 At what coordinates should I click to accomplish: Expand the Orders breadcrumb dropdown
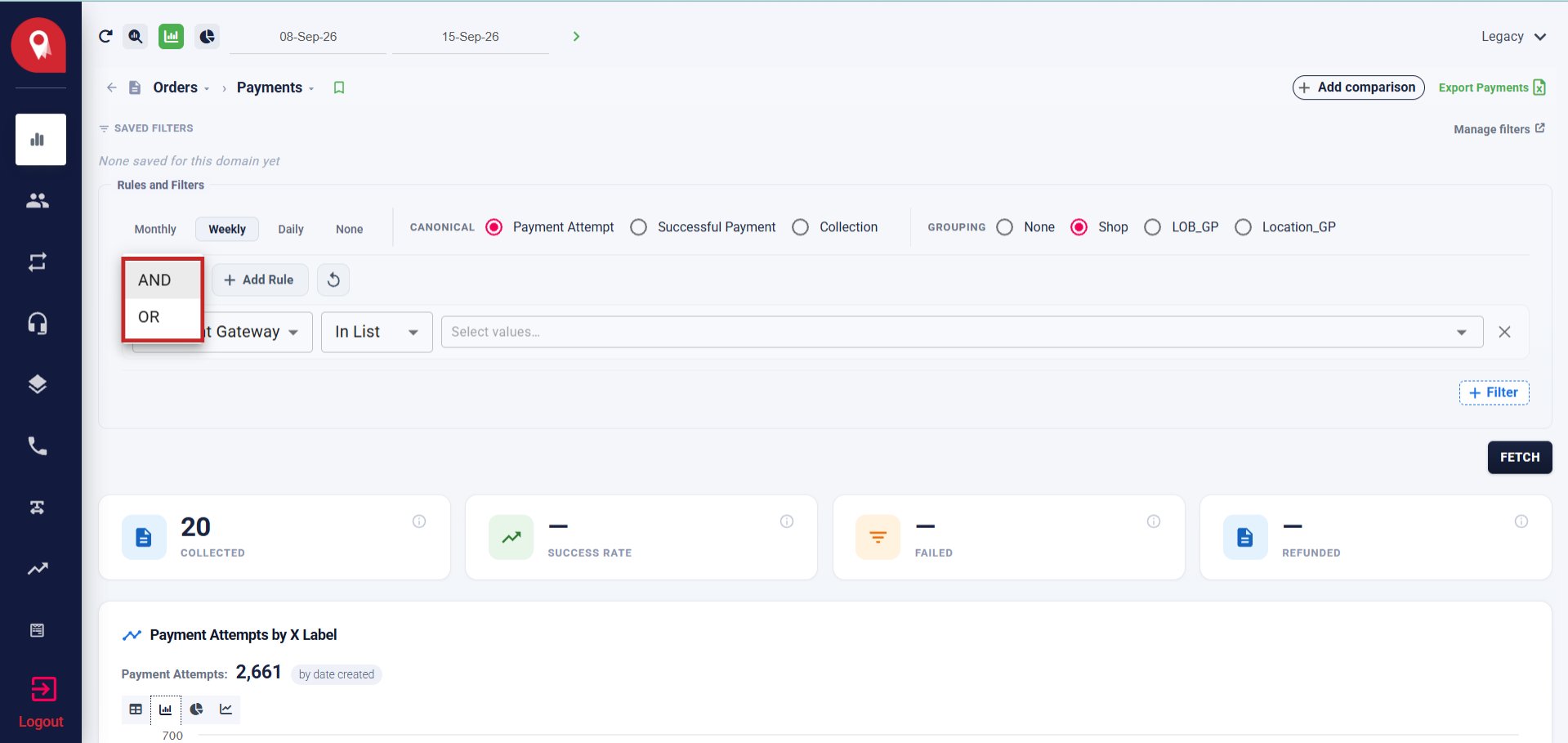[207, 88]
